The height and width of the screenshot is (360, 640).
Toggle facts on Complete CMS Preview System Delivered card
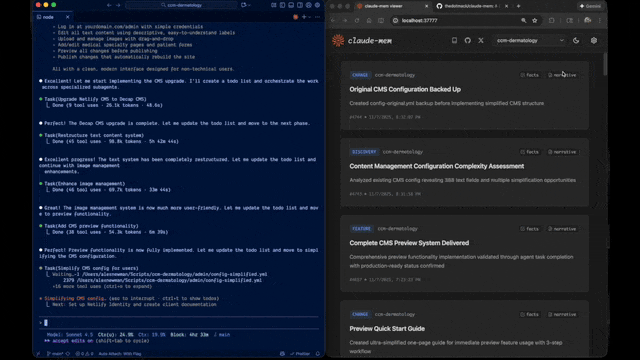[529, 229]
